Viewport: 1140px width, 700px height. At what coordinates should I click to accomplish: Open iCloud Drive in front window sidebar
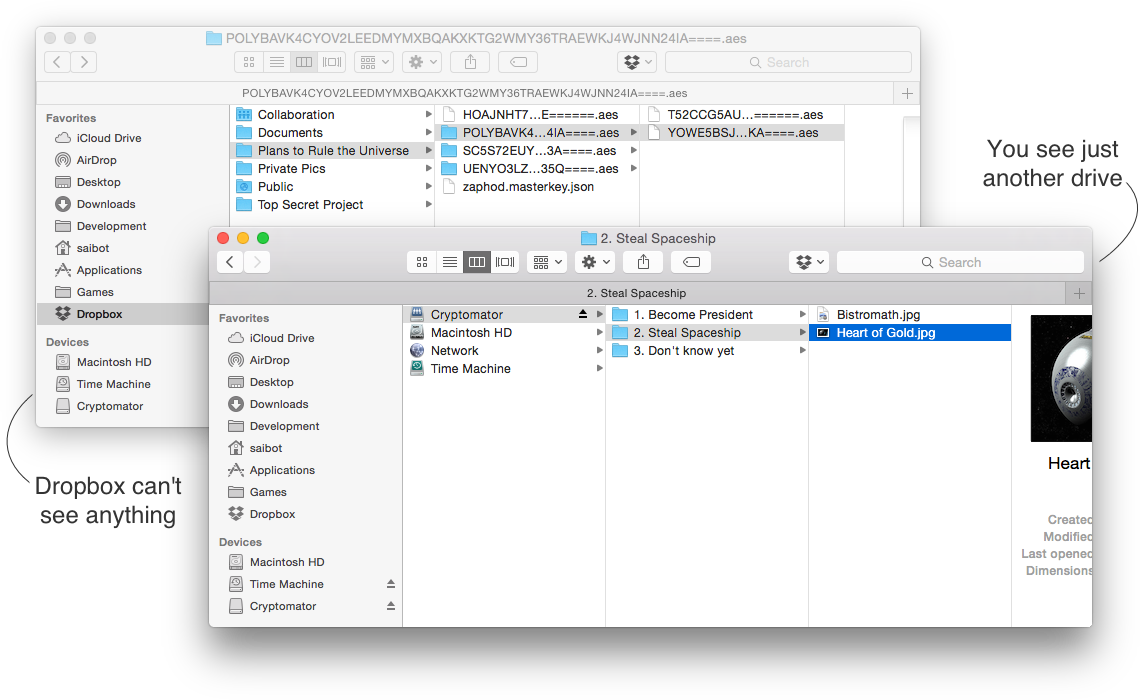tap(281, 338)
